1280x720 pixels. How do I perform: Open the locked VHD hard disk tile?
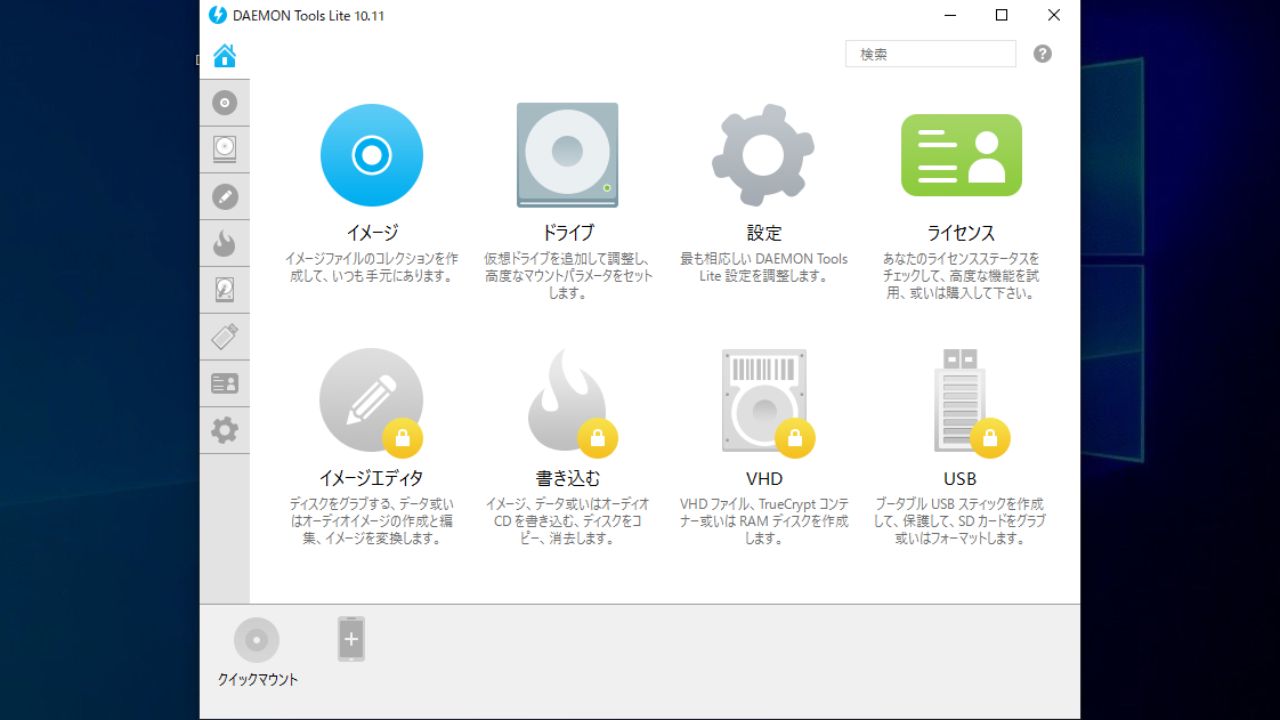point(767,401)
